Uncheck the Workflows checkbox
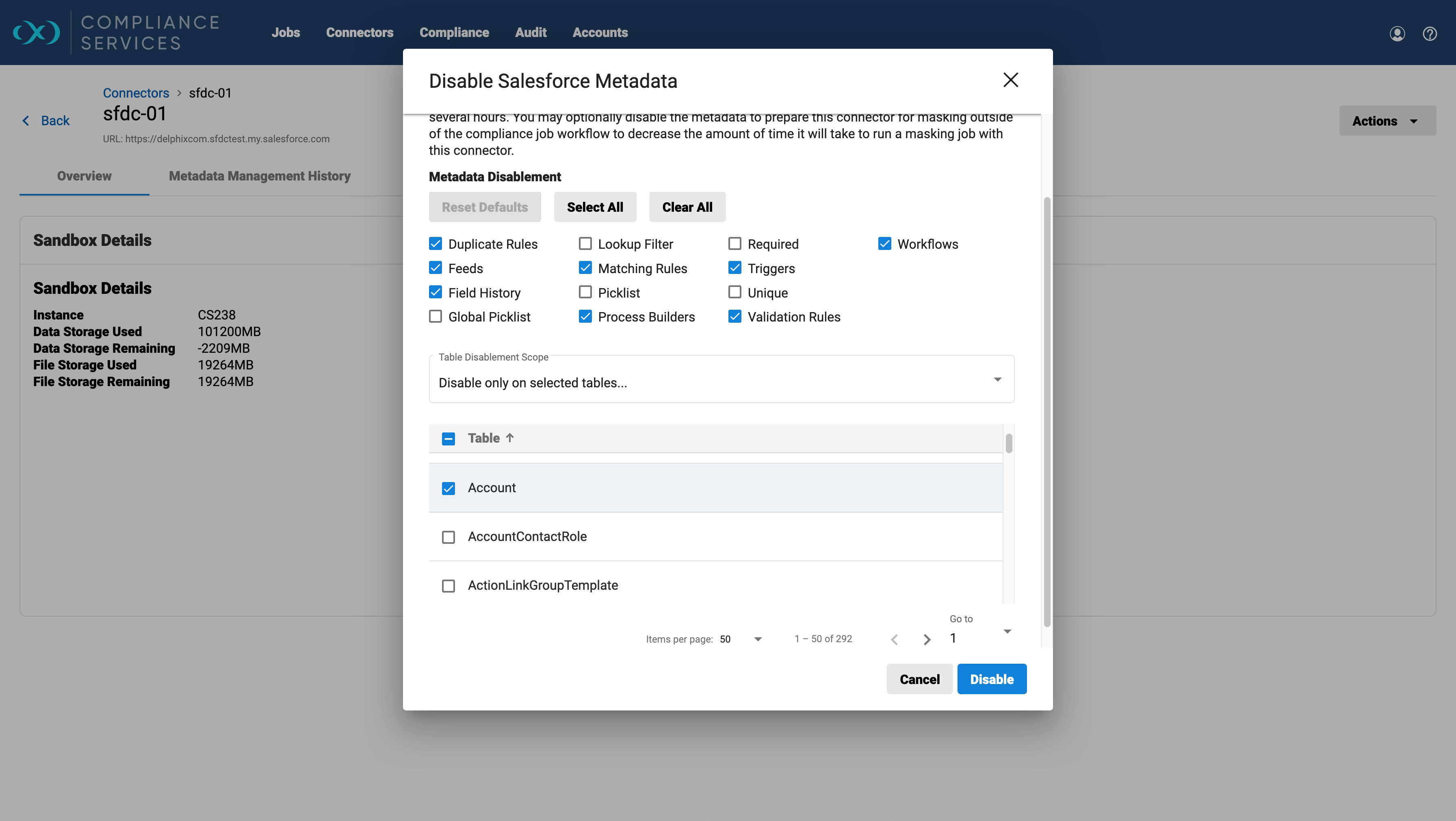The height and width of the screenshot is (821, 1456). coord(884,244)
